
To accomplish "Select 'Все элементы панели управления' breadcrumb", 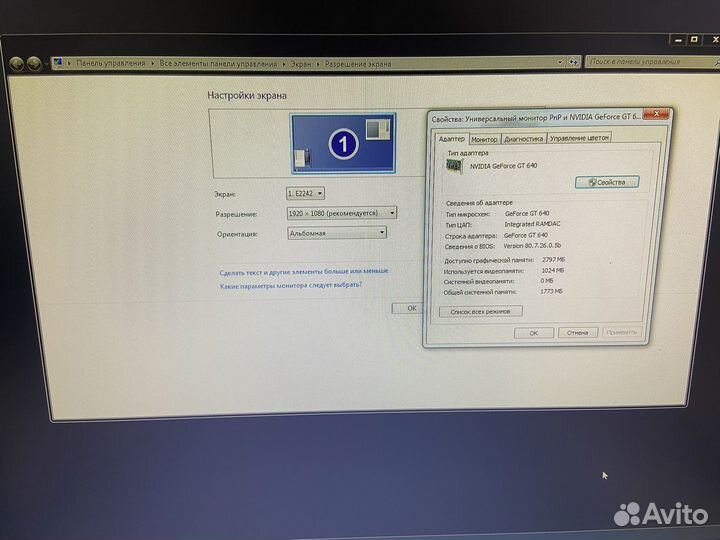I will [218, 64].
